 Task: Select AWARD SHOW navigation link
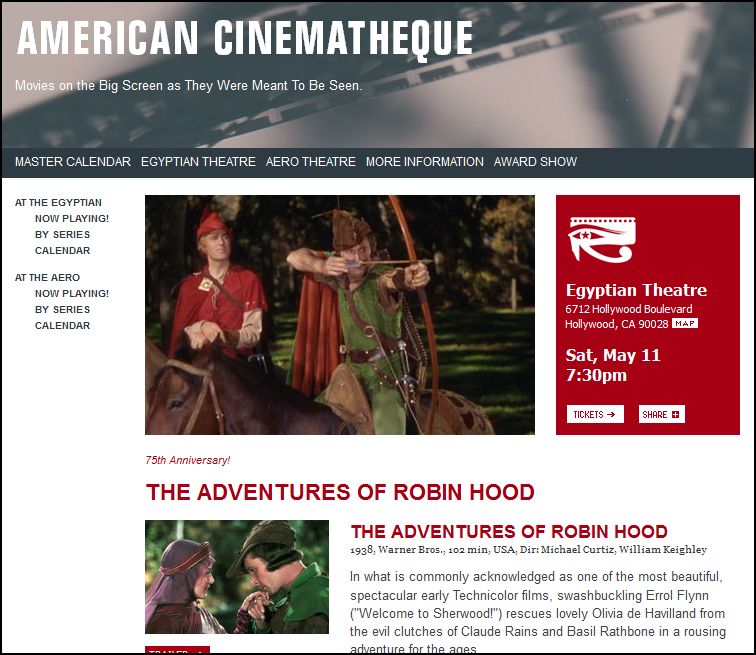[535, 162]
